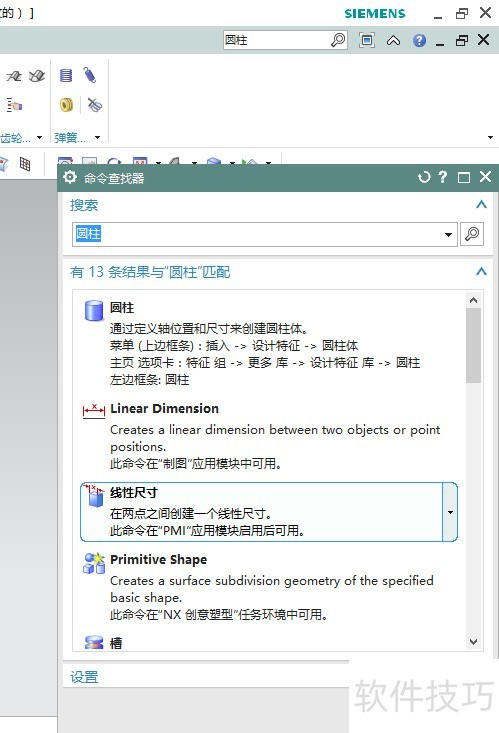
Task: Select the extension spring icon
Action: (x=90, y=75)
